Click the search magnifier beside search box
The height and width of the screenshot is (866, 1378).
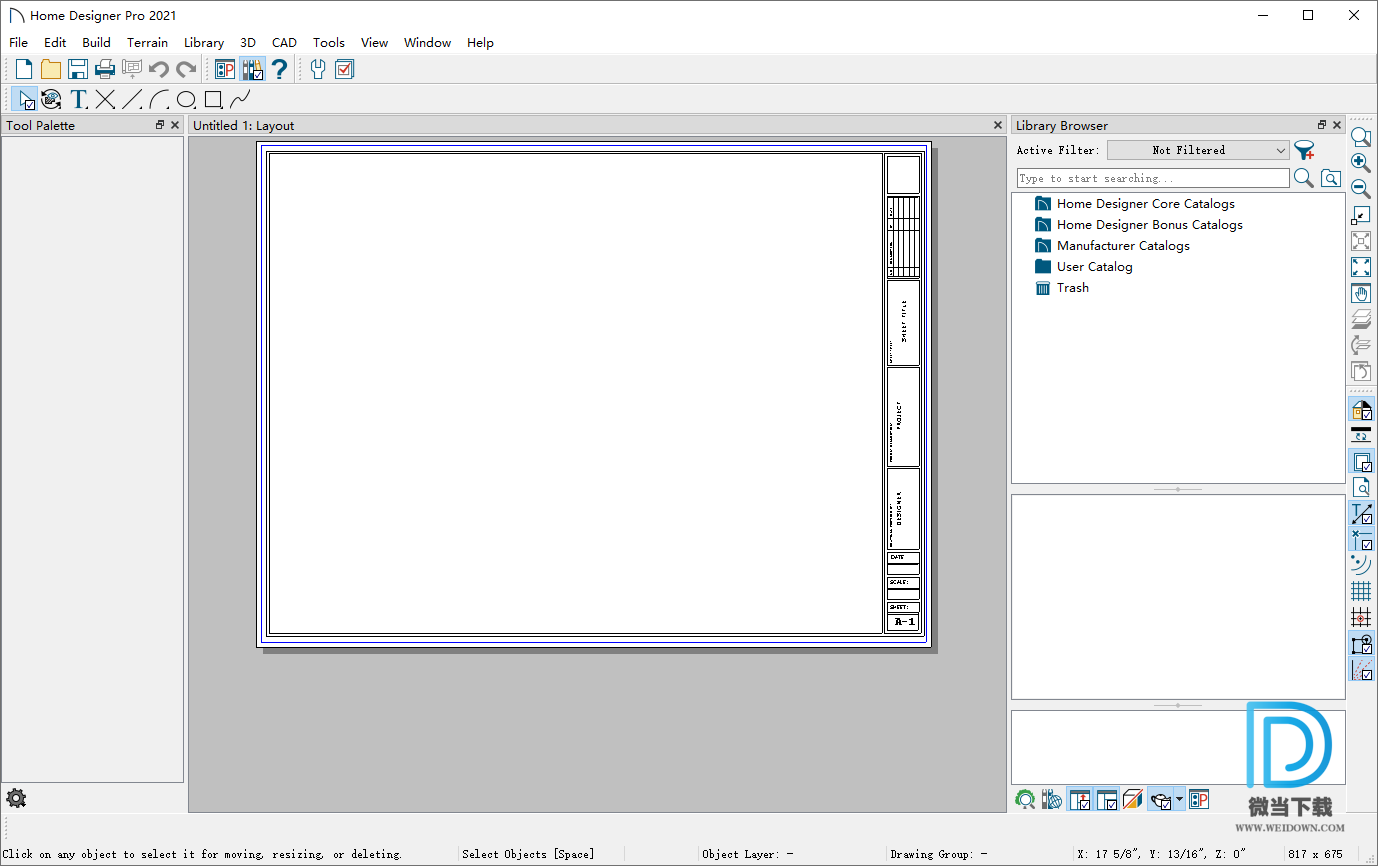(x=1304, y=178)
